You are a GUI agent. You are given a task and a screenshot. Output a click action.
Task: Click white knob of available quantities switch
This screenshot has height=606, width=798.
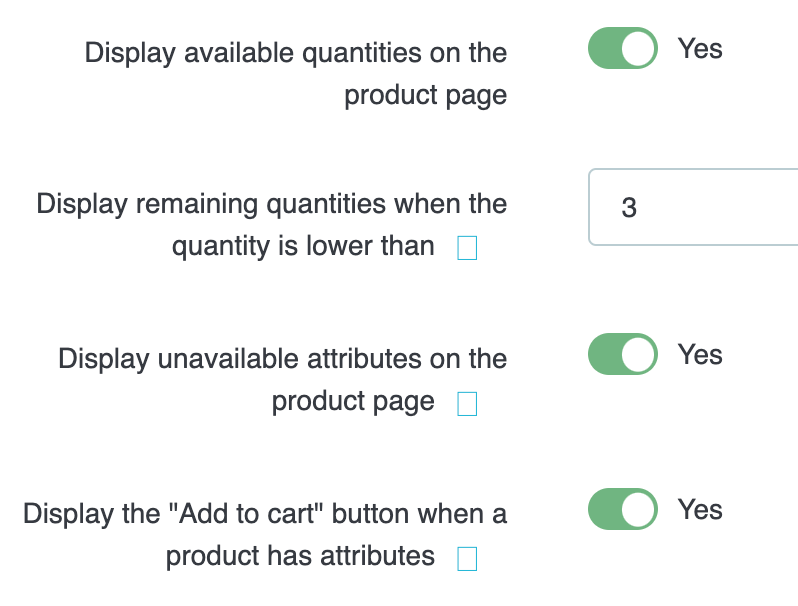click(x=638, y=49)
